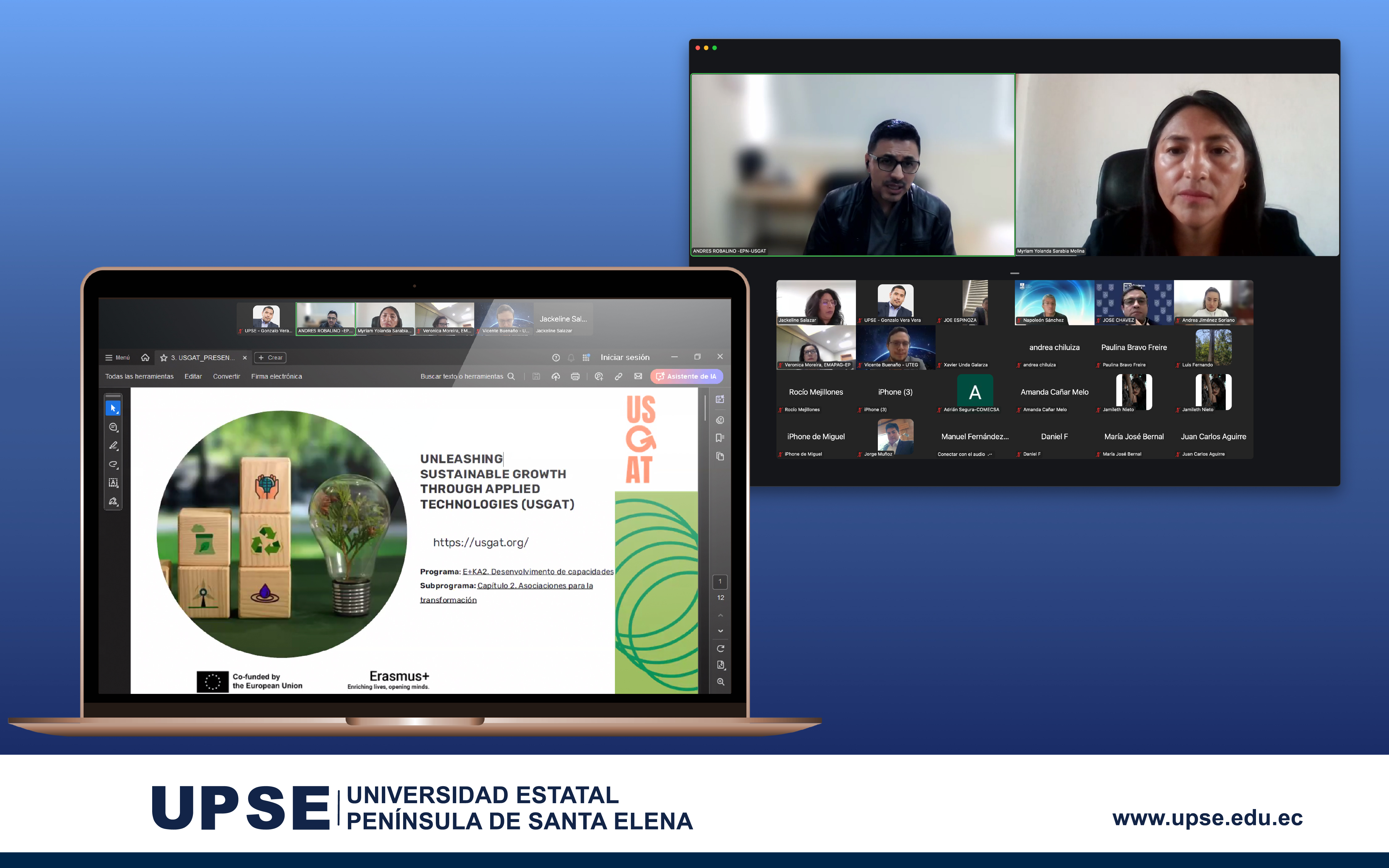
Task: Rotate the page view clockwise in Acrobat
Action: point(720,649)
